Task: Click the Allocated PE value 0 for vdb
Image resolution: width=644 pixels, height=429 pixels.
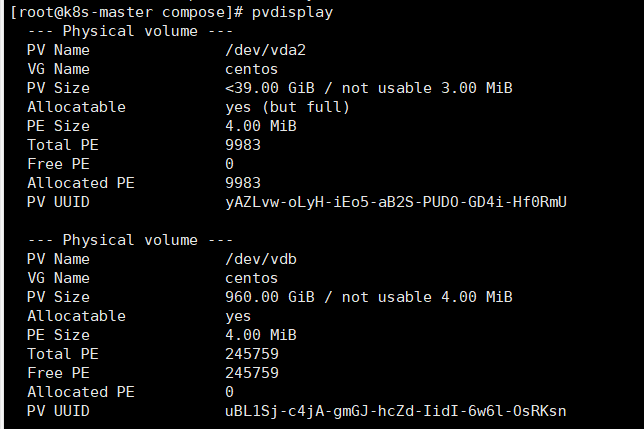Action: [x=230, y=392]
